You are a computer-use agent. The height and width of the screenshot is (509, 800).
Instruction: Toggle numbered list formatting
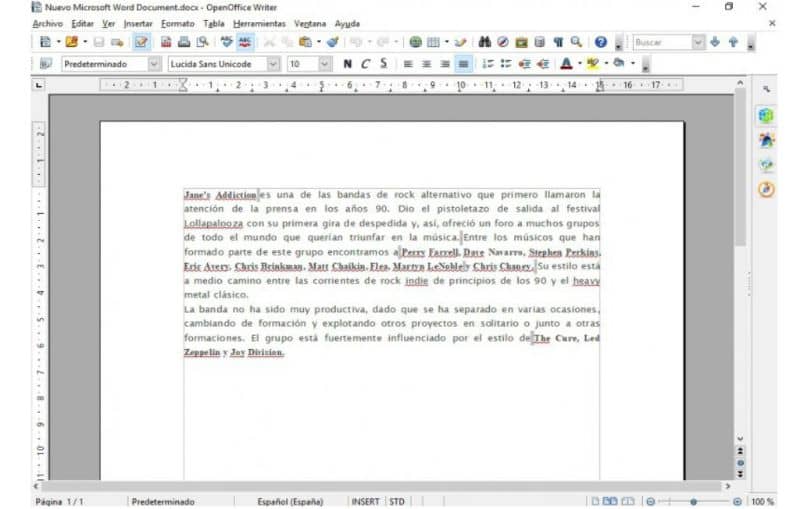pyautogui.click(x=488, y=64)
